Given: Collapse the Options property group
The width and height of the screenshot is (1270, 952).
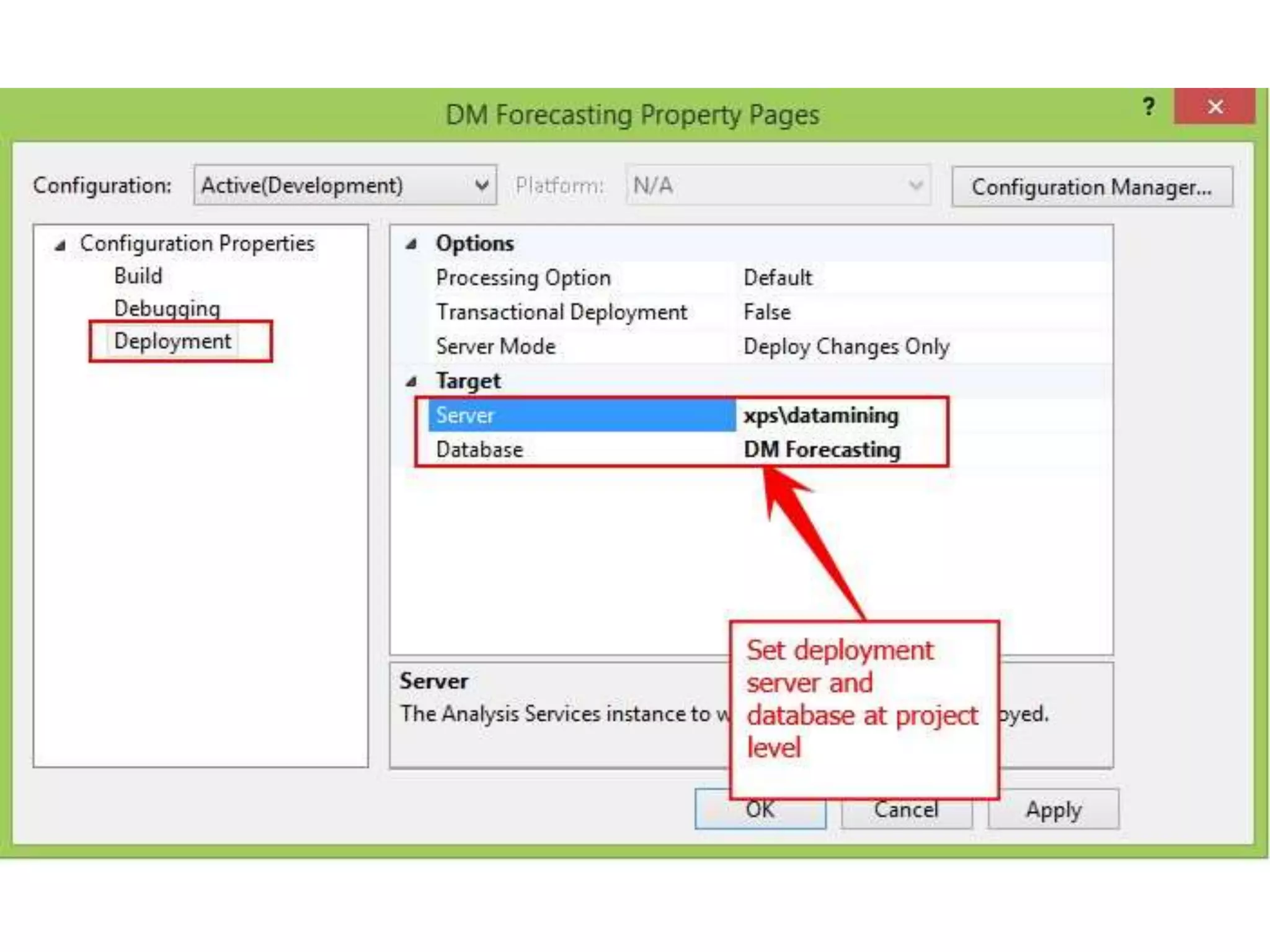Looking at the screenshot, I should 411,244.
